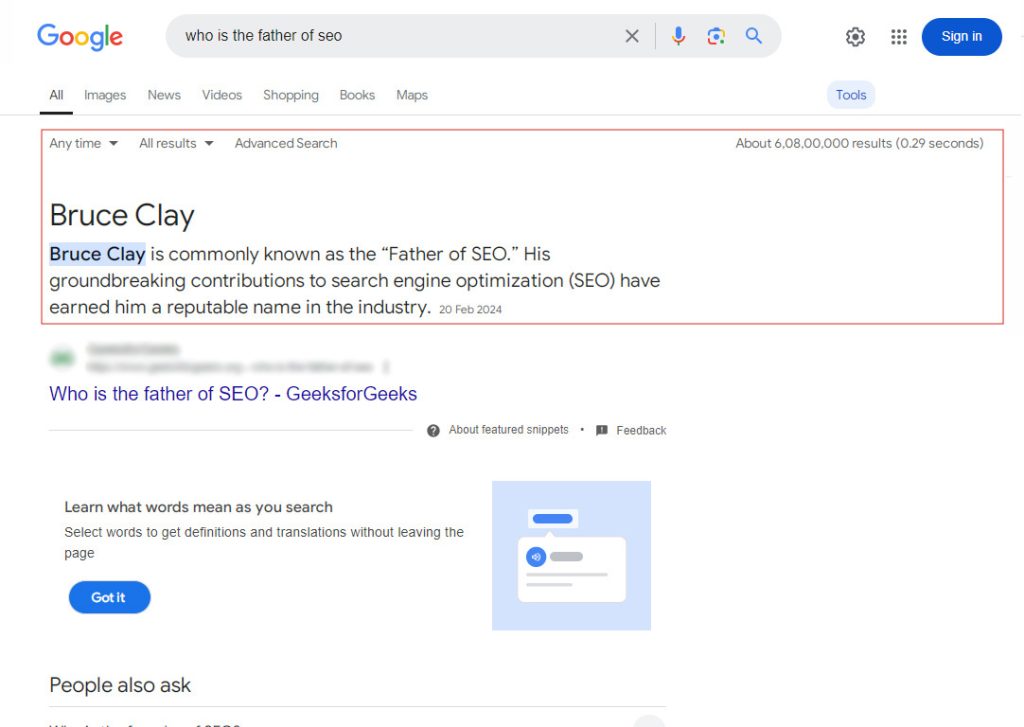The image size is (1024, 727).
Task: Open Google Lens from the search bar
Action: click(x=716, y=35)
